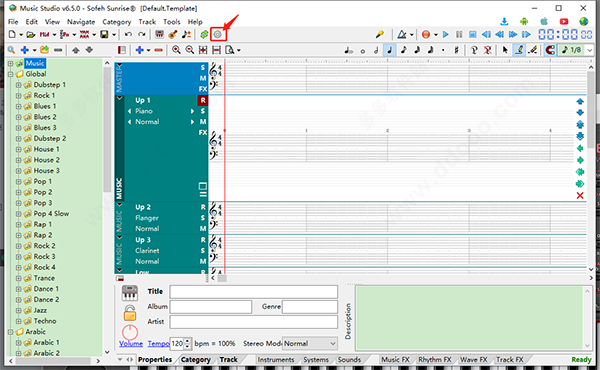Screen dimensions: 600x370
Task: Click the Volume link
Action: point(131,344)
